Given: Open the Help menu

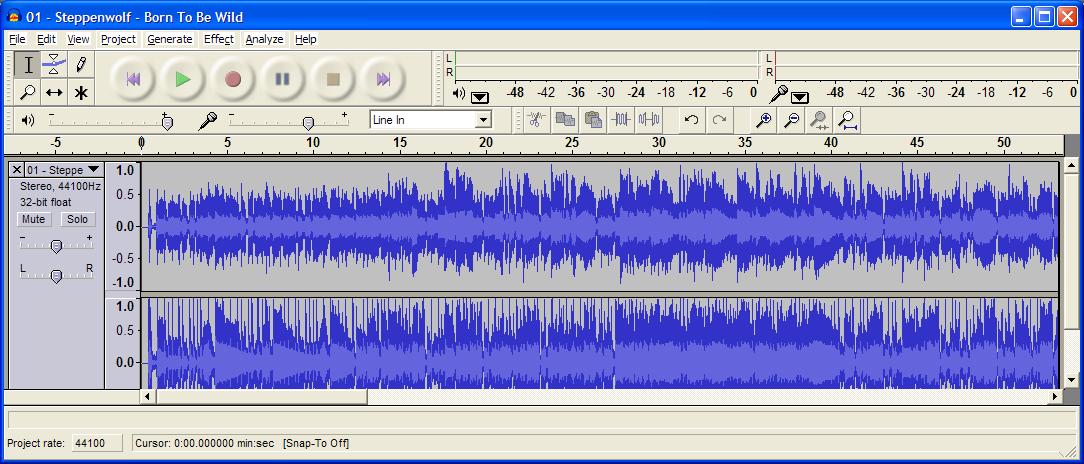Looking at the screenshot, I should (306, 39).
